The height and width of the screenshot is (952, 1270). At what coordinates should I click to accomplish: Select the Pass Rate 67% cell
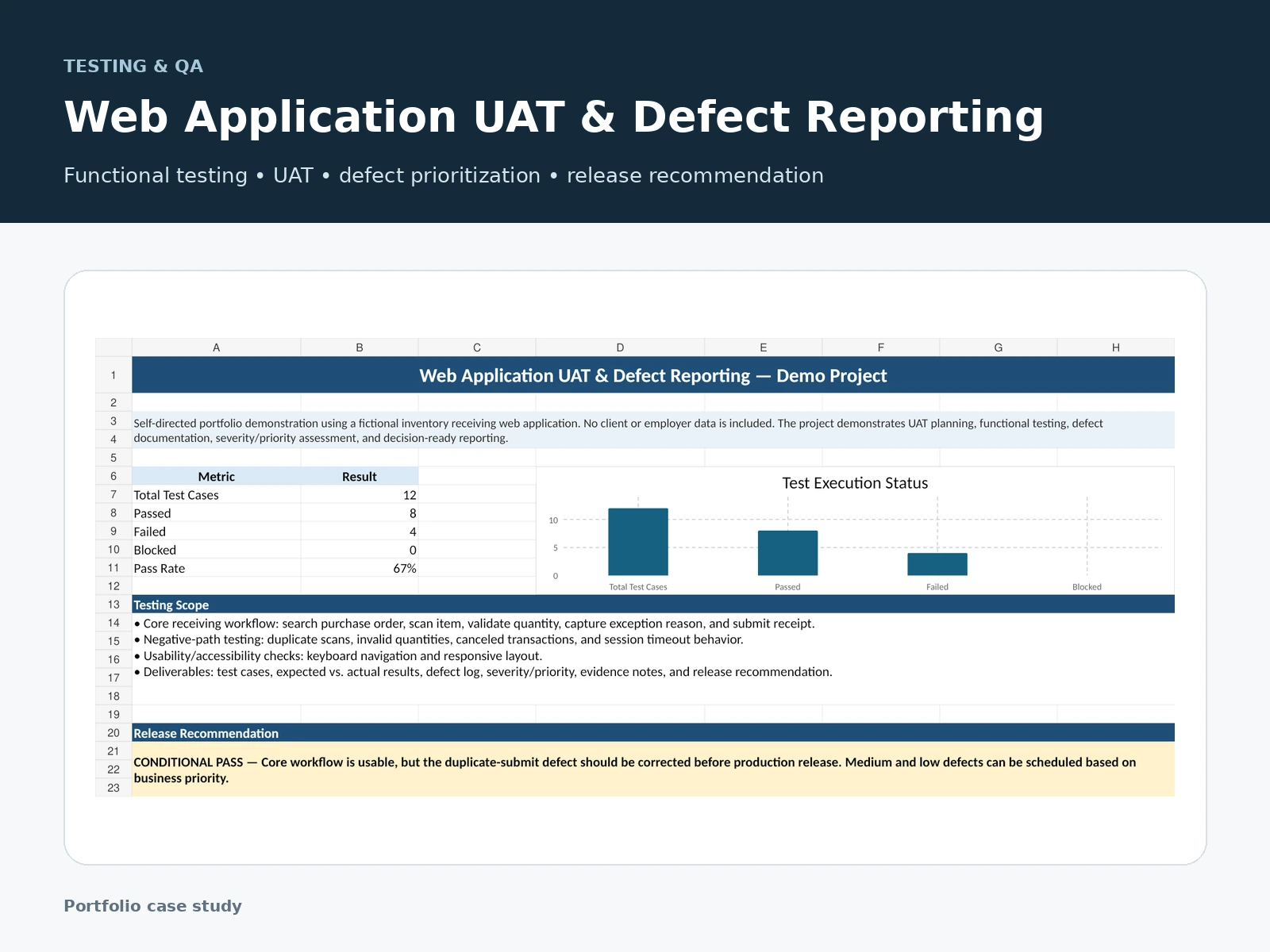tap(360, 568)
